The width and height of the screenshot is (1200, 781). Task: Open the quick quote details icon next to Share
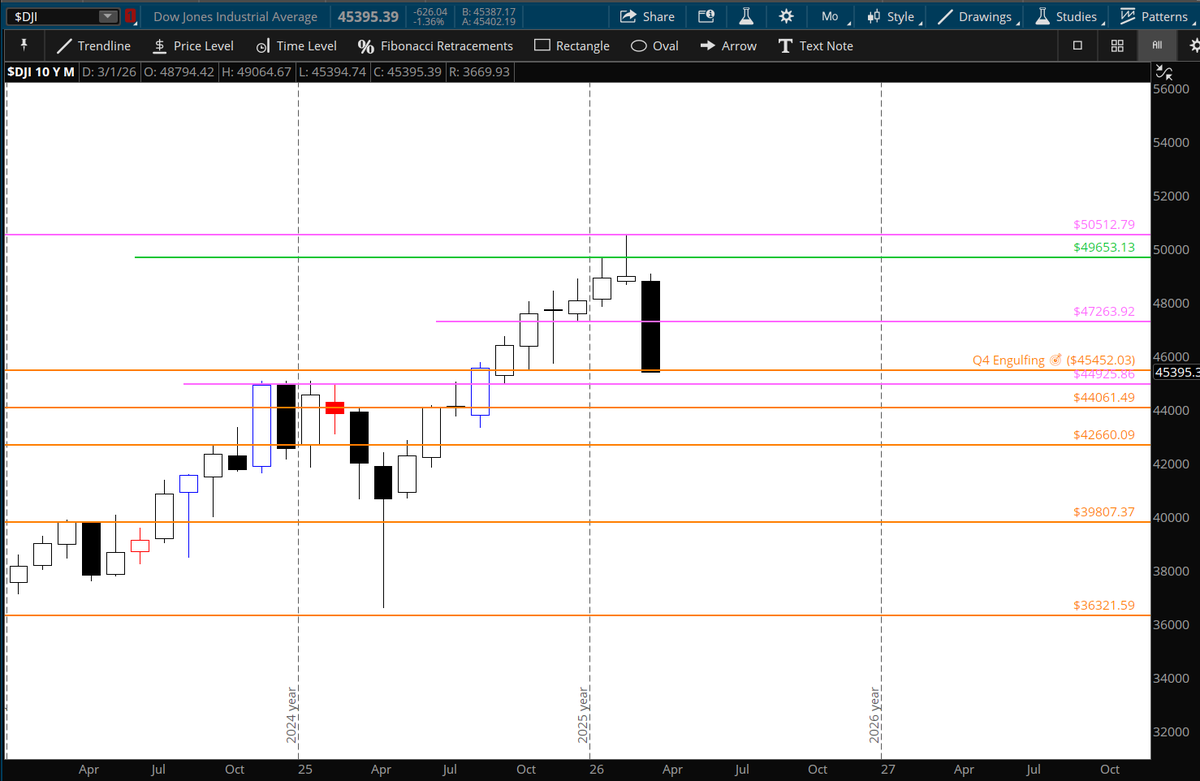pyautogui.click(x=706, y=16)
